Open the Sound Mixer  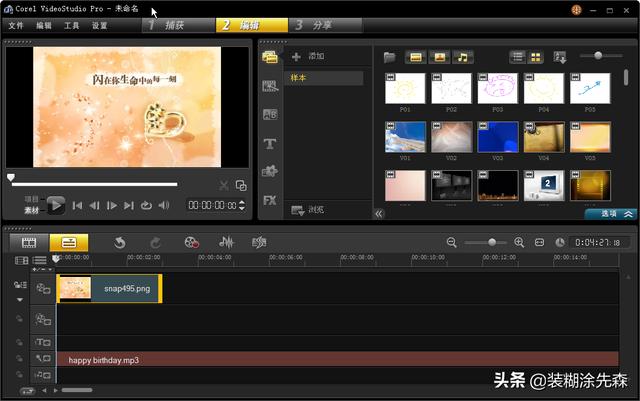coord(227,242)
